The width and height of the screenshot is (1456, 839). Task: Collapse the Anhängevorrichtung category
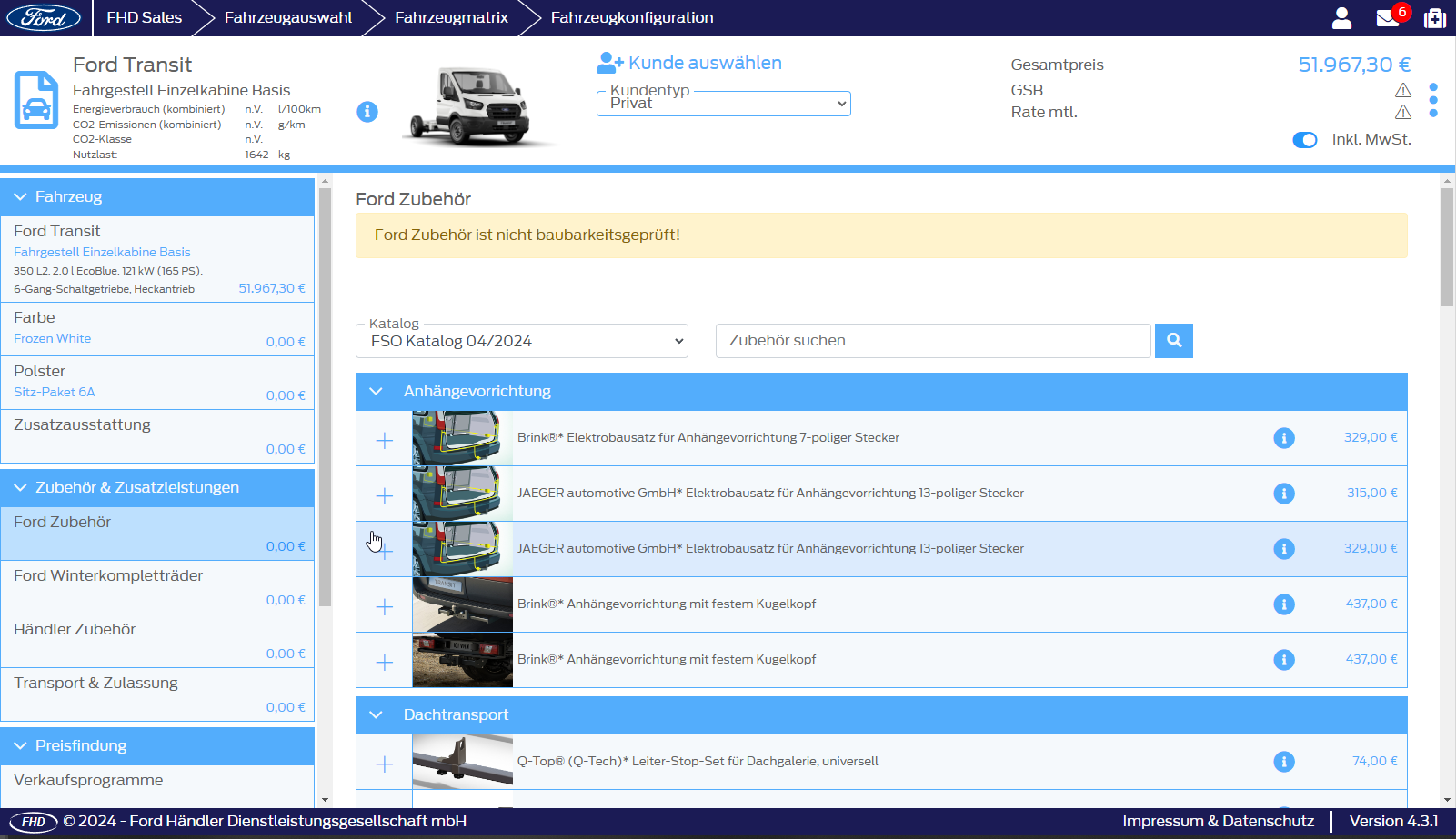881,392
